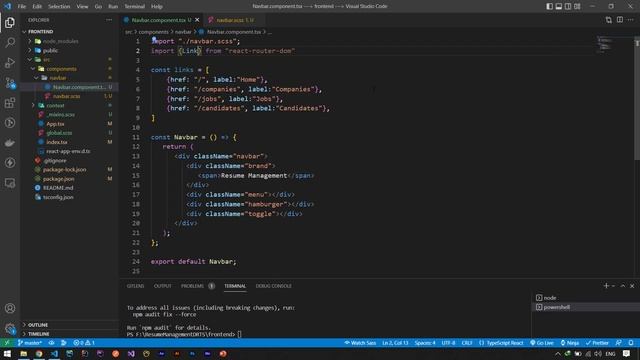Switch to the DEBUG CONSOLE tab

click(x=273, y=286)
